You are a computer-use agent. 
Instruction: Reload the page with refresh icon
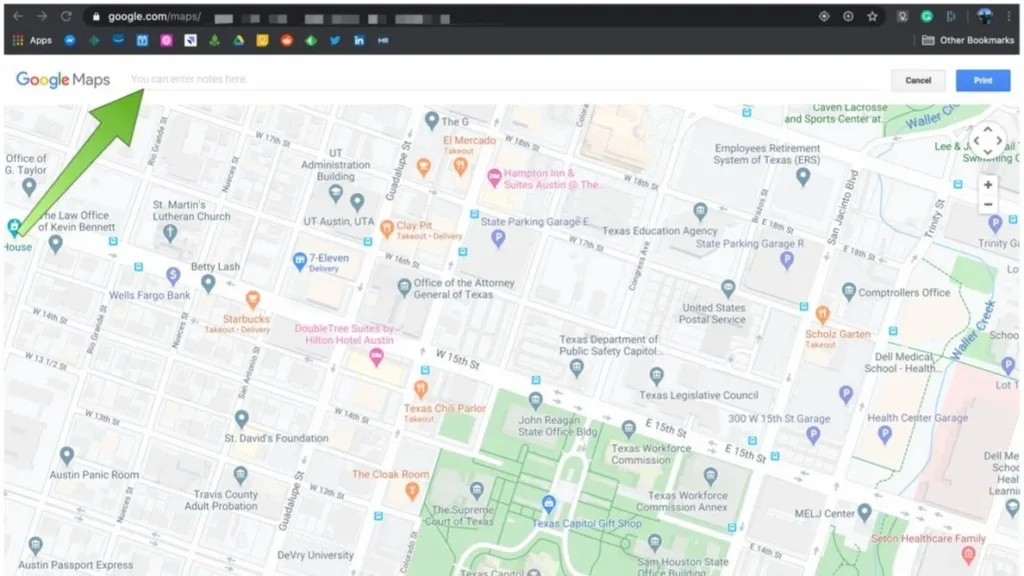[66, 16]
